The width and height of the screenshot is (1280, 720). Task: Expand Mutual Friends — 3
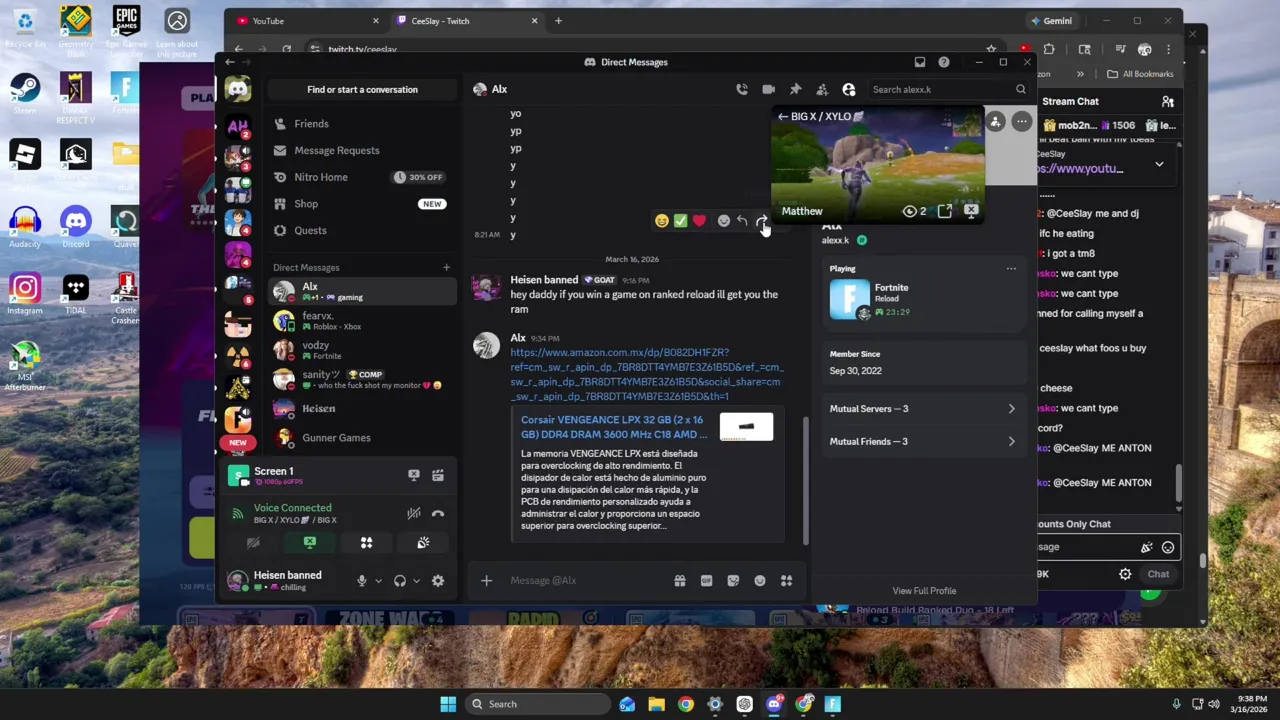[x=922, y=441]
